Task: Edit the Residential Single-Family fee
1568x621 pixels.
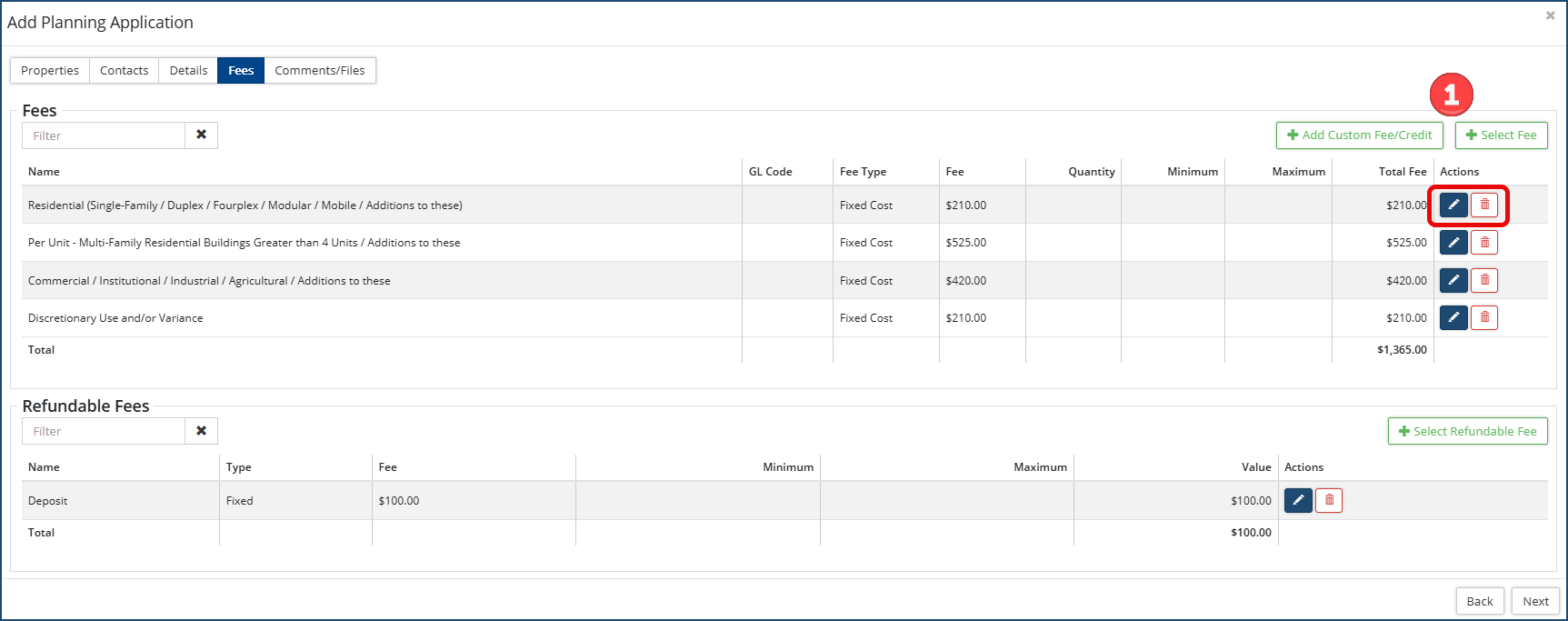Action: tap(1453, 205)
